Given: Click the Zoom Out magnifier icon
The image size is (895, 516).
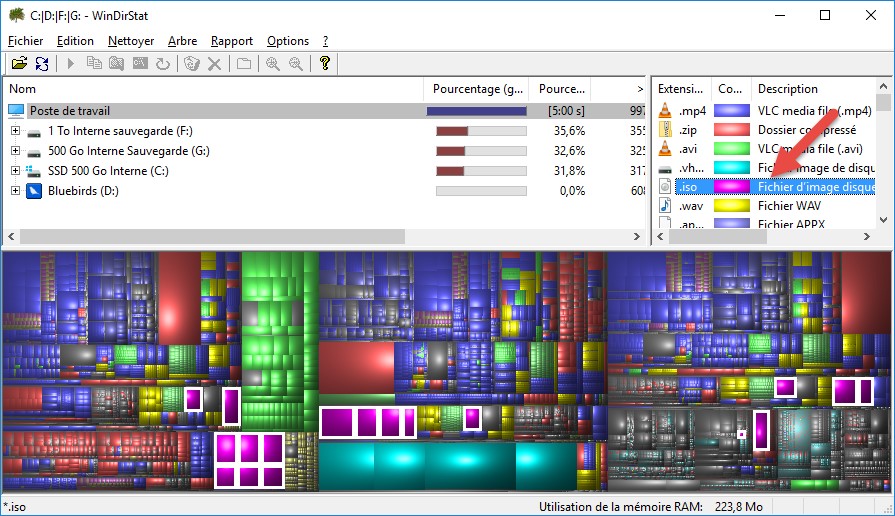Looking at the screenshot, I should point(295,64).
